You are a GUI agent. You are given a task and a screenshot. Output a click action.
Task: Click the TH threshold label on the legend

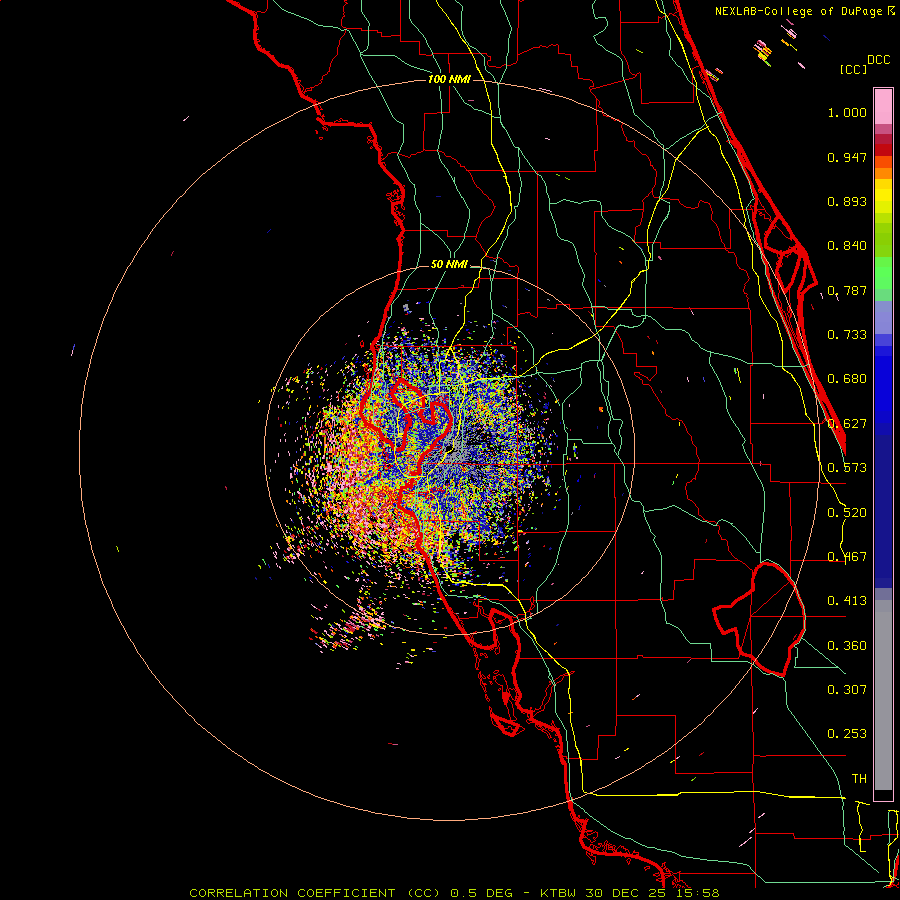point(859,779)
